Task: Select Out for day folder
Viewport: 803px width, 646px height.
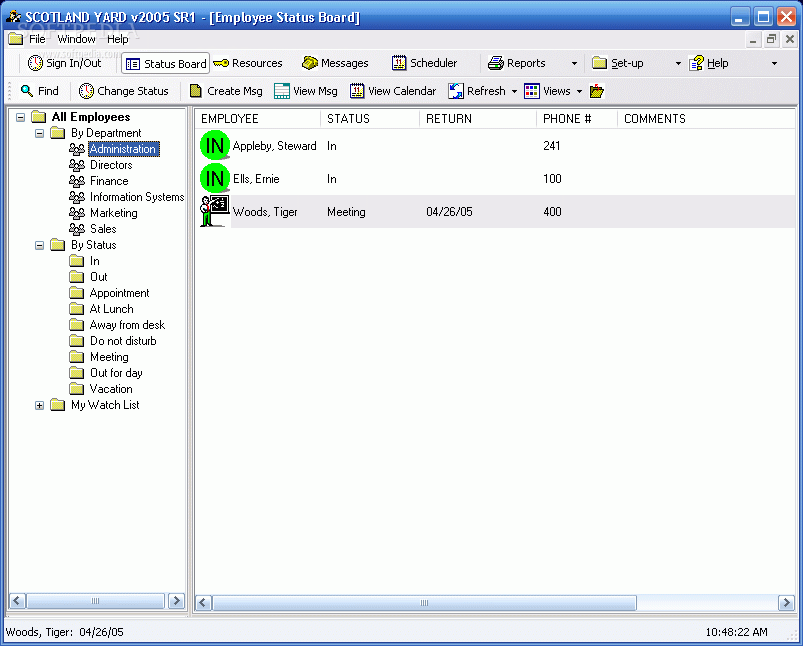Action: 116,373
